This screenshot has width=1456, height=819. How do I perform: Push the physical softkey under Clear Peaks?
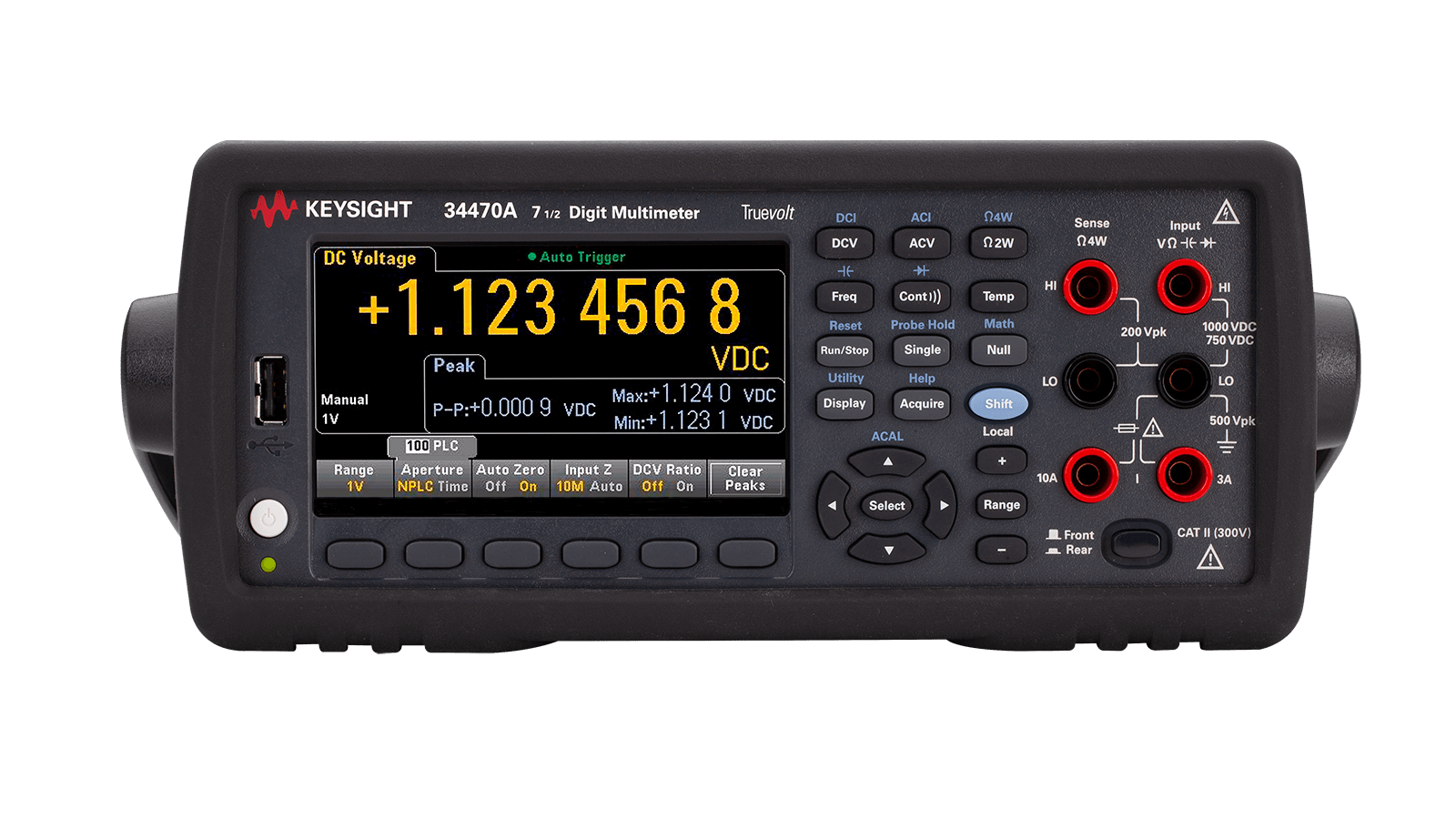click(747, 553)
